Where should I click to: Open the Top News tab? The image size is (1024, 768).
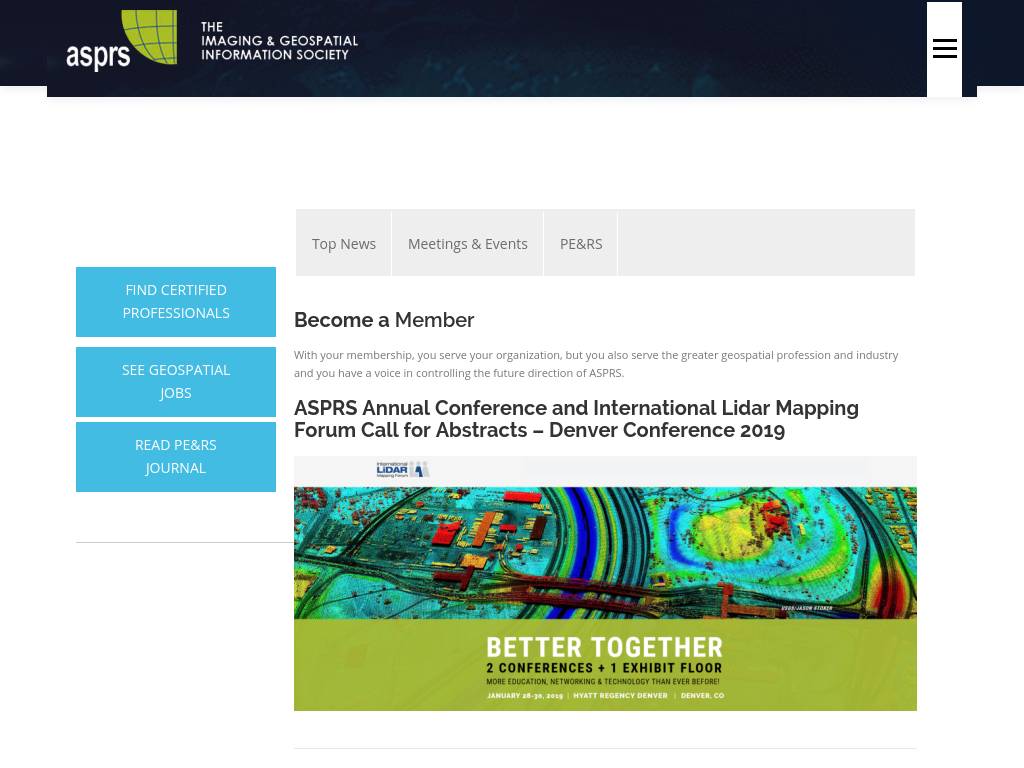click(x=344, y=244)
